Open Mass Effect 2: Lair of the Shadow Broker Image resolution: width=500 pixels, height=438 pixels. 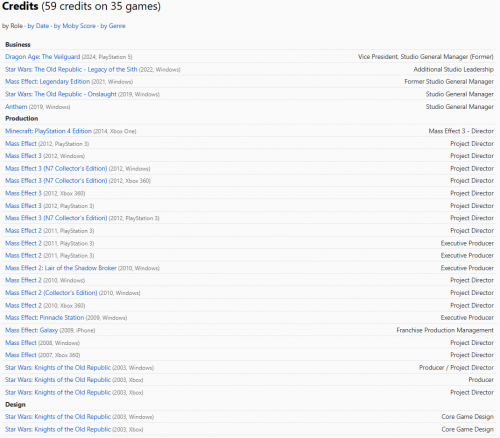(61, 268)
